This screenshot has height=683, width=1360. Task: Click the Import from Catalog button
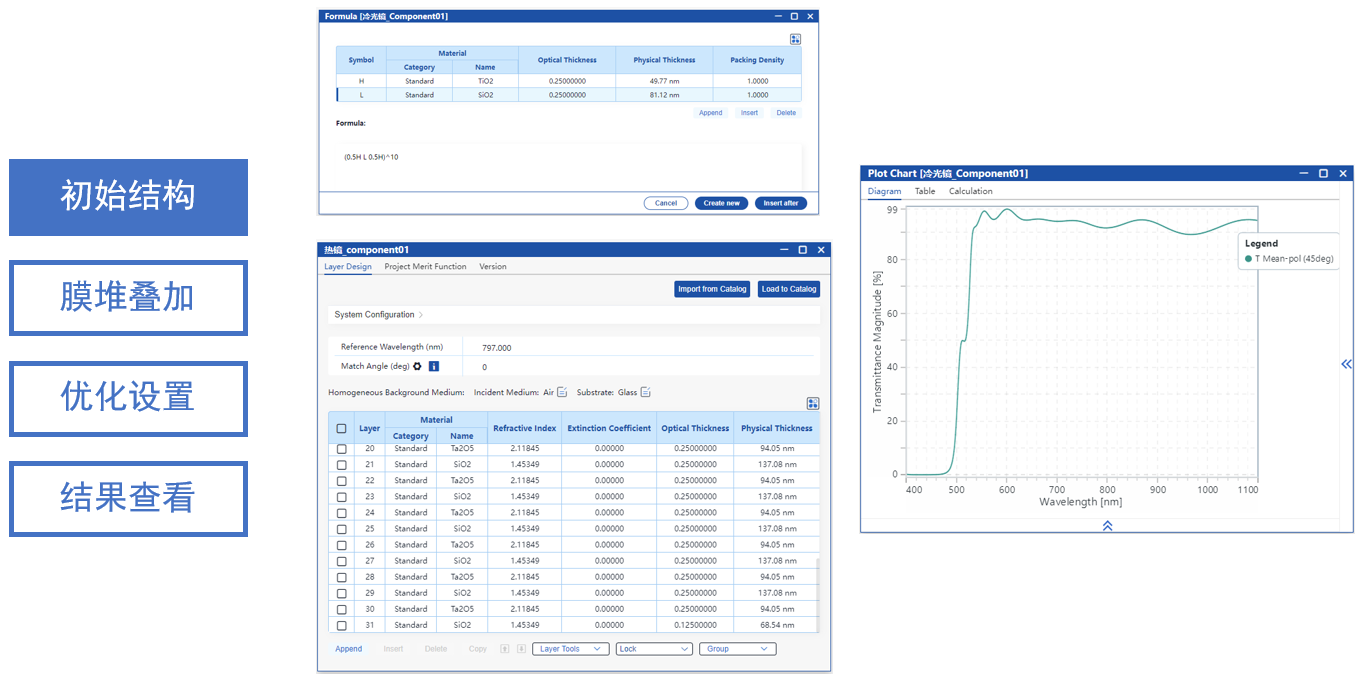[712, 289]
